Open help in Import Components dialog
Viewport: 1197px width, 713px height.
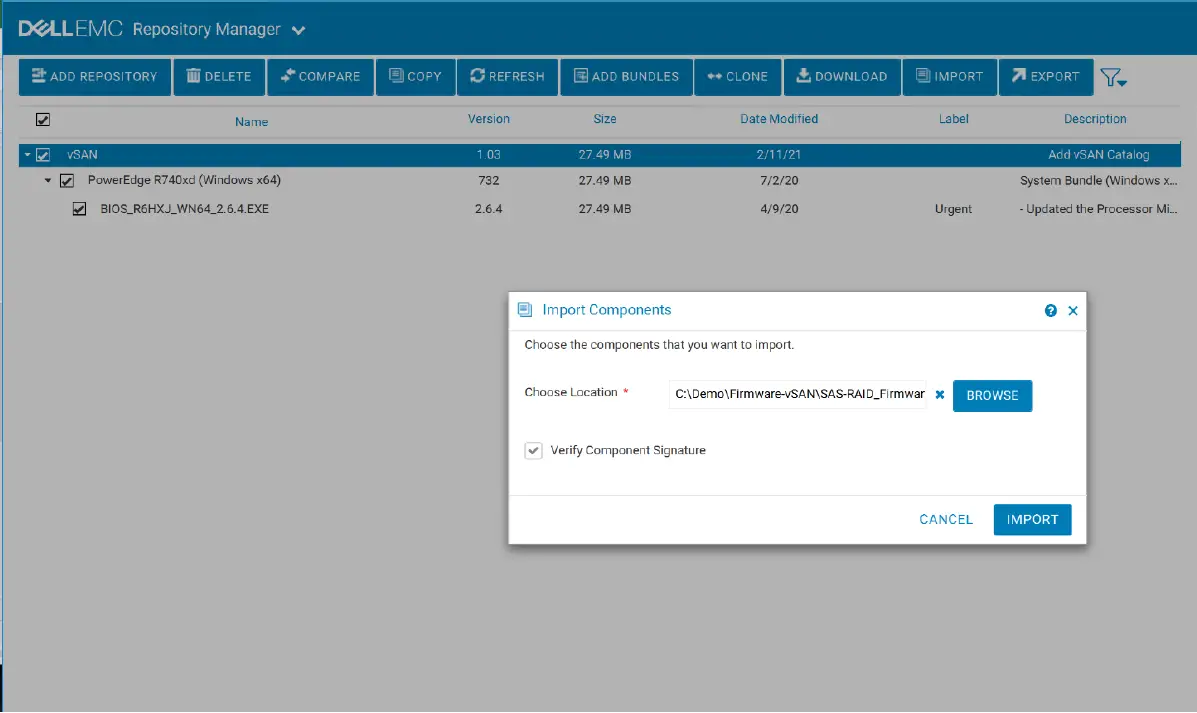tap(1050, 311)
